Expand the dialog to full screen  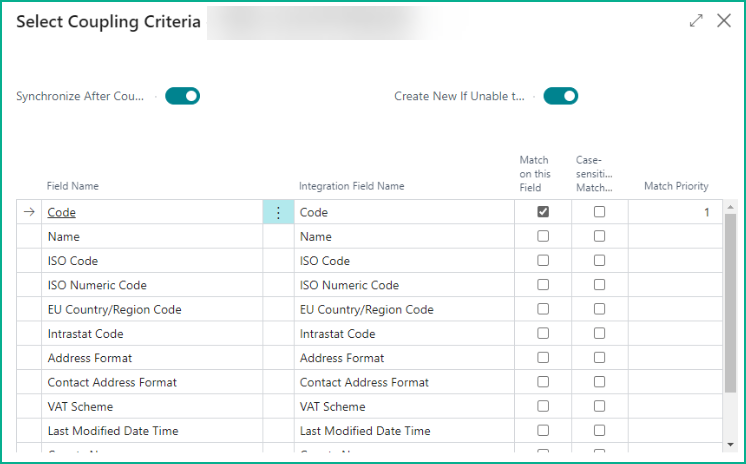(x=696, y=20)
